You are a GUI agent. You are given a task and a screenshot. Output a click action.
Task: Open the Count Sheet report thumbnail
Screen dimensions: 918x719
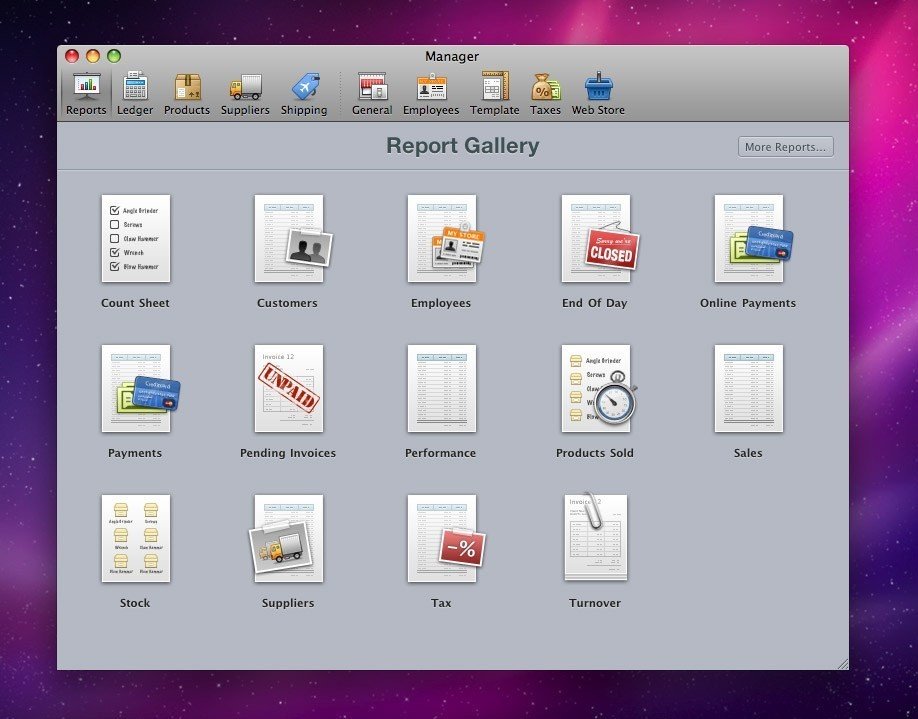tap(136, 238)
